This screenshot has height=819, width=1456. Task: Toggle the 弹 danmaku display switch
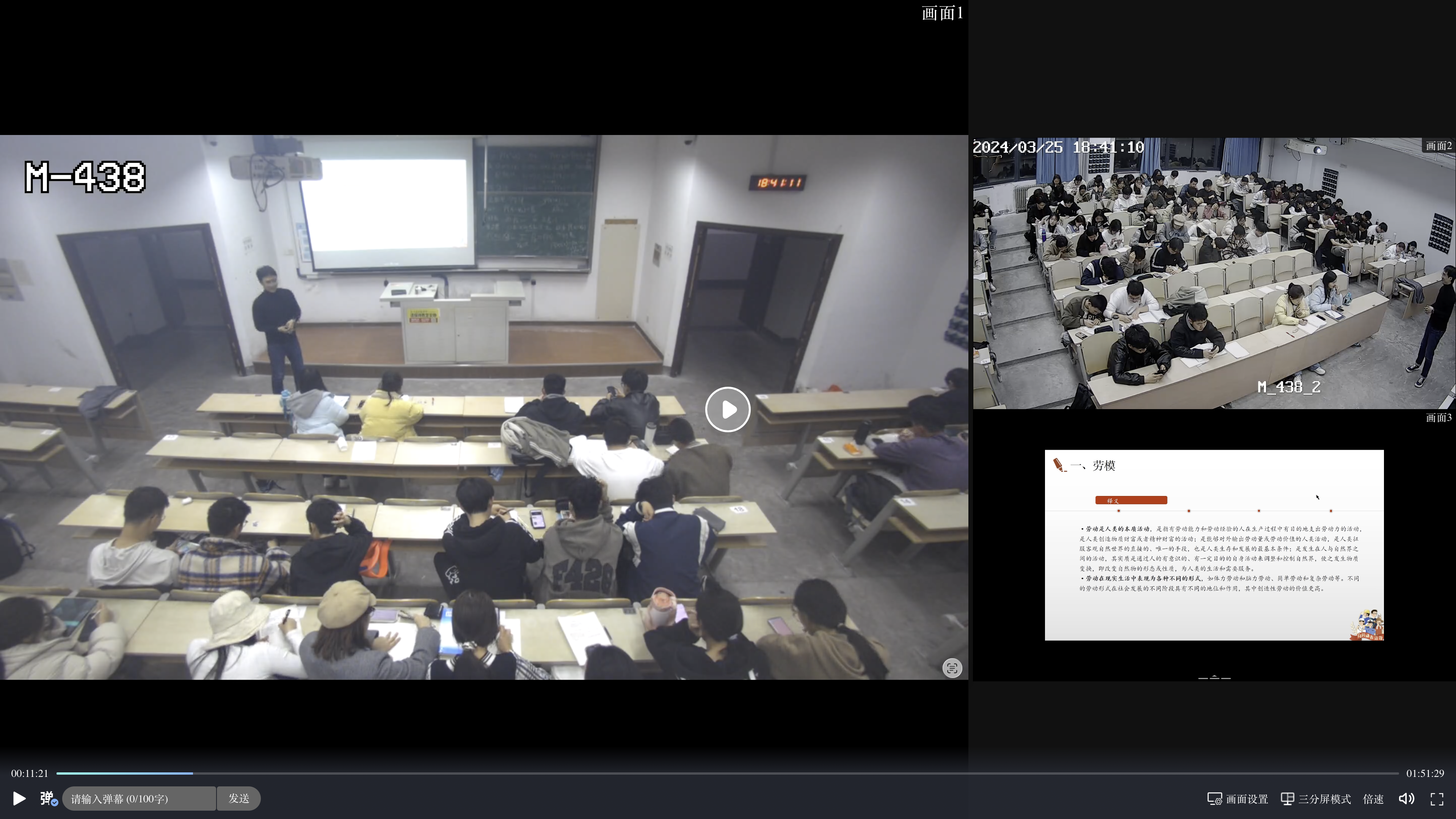pos(48,798)
